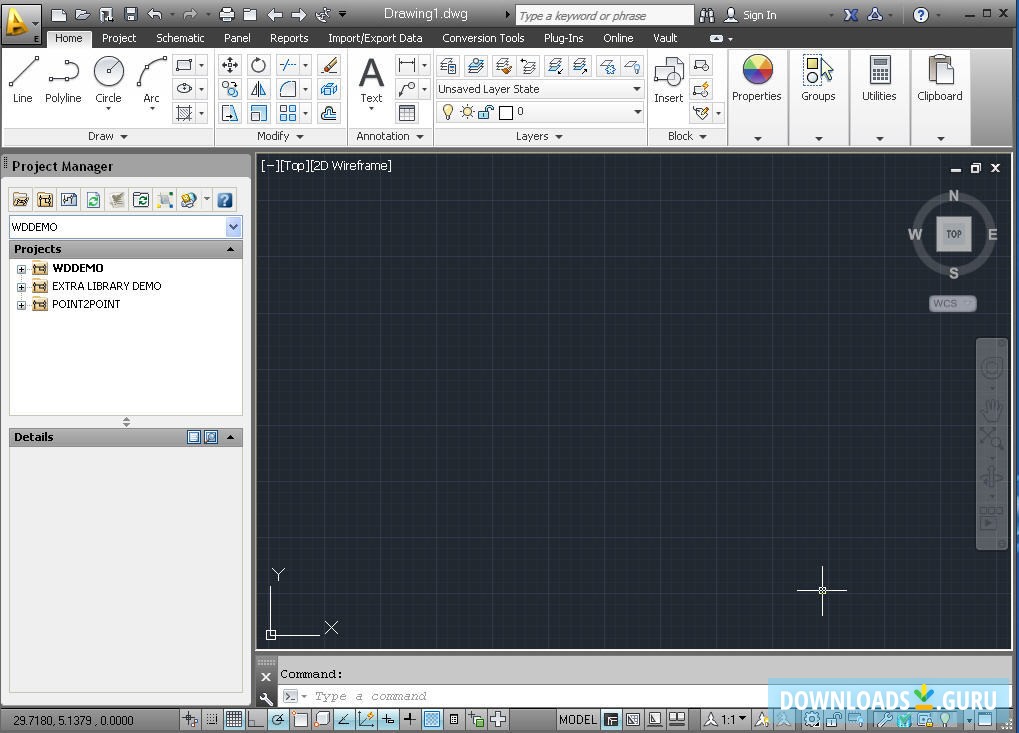Expand the WDDEMO project tree
Image resolution: width=1019 pixels, height=733 pixels.
(x=22, y=268)
